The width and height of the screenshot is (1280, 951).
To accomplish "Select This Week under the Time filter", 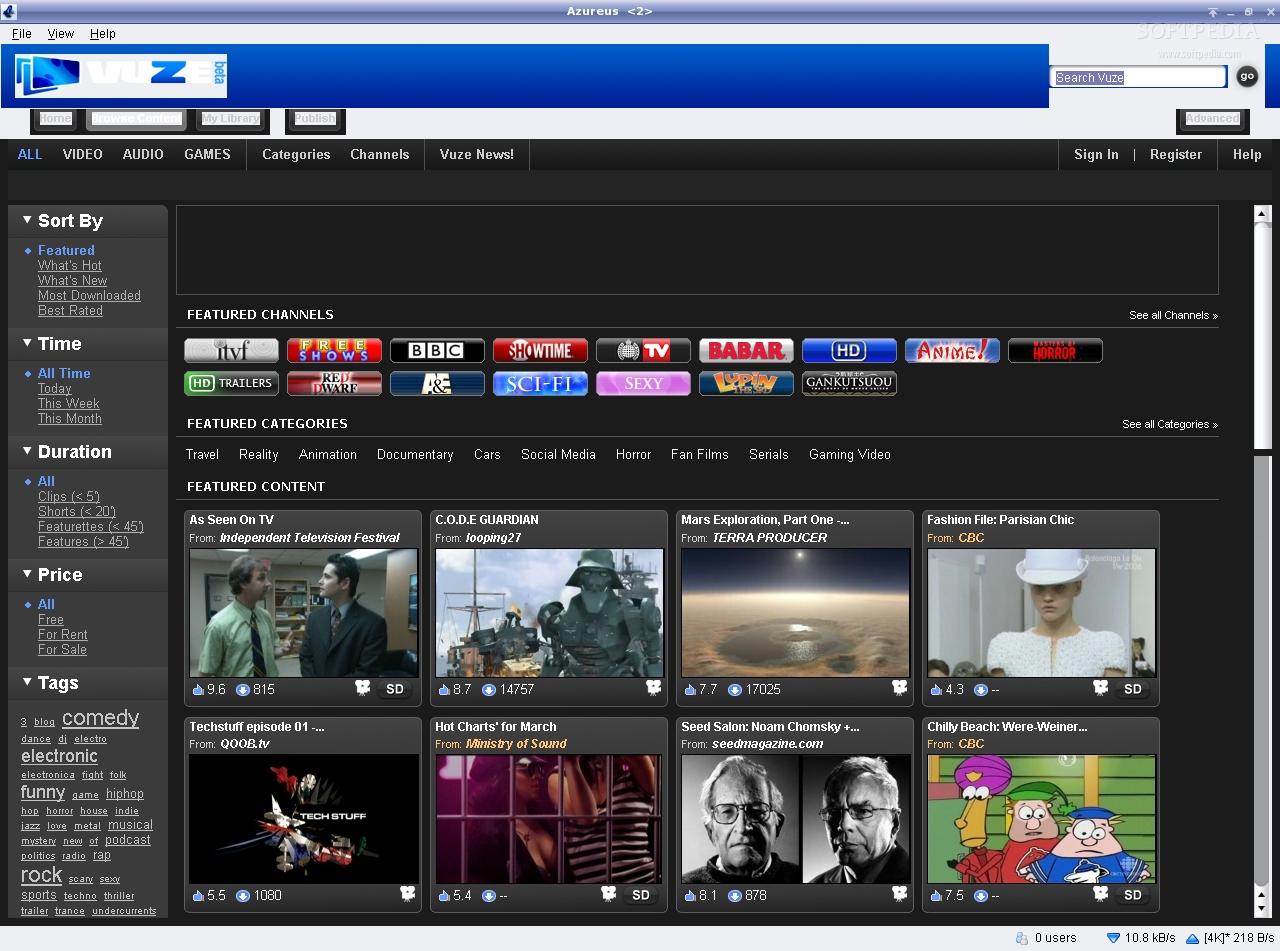I will click(68, 403).
